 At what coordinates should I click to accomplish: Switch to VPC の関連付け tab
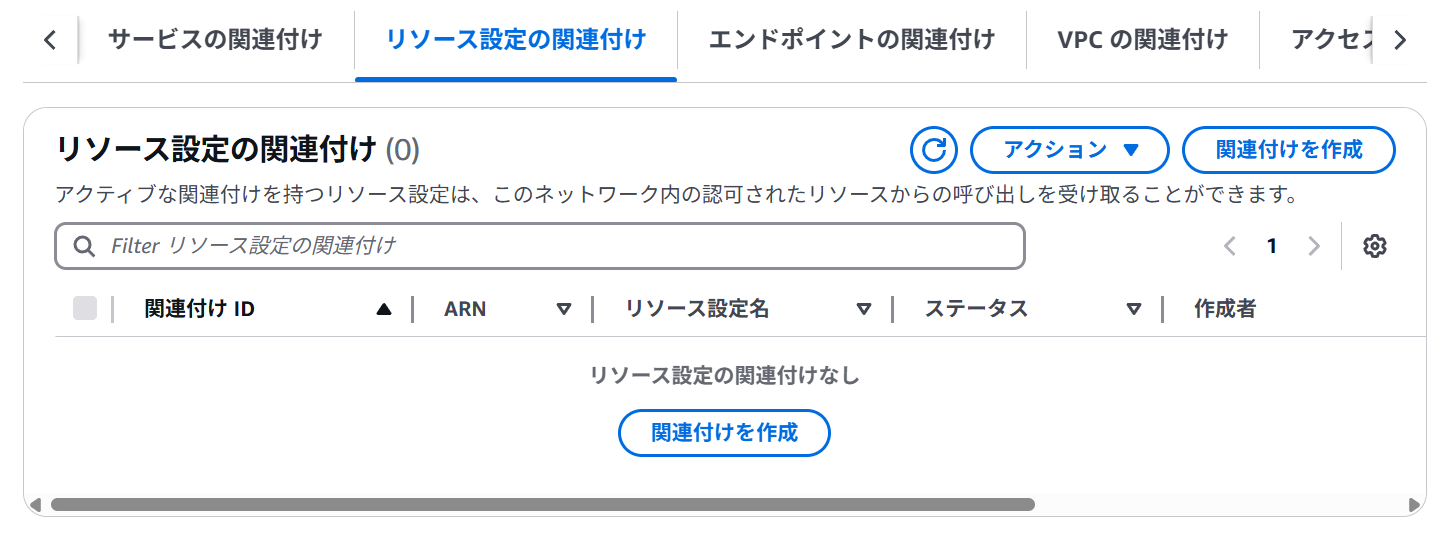[1142, 40]
